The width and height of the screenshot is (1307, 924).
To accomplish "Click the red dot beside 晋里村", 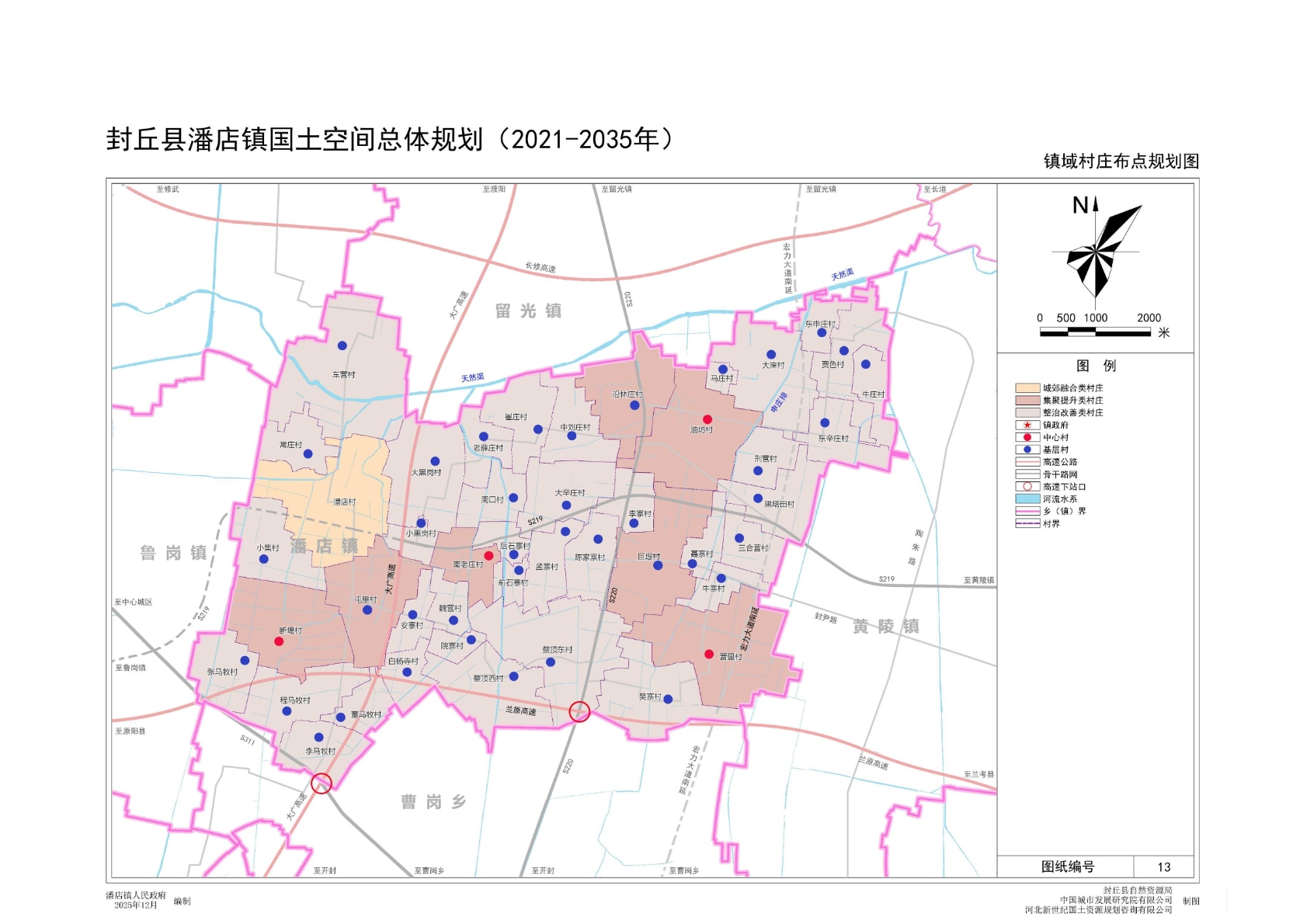I will 709,655.
